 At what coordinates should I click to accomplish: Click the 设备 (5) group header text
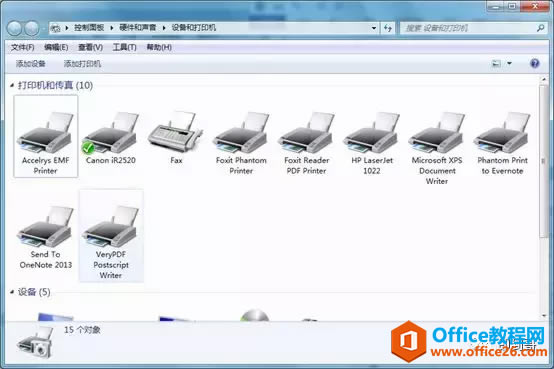coord(34,292)
